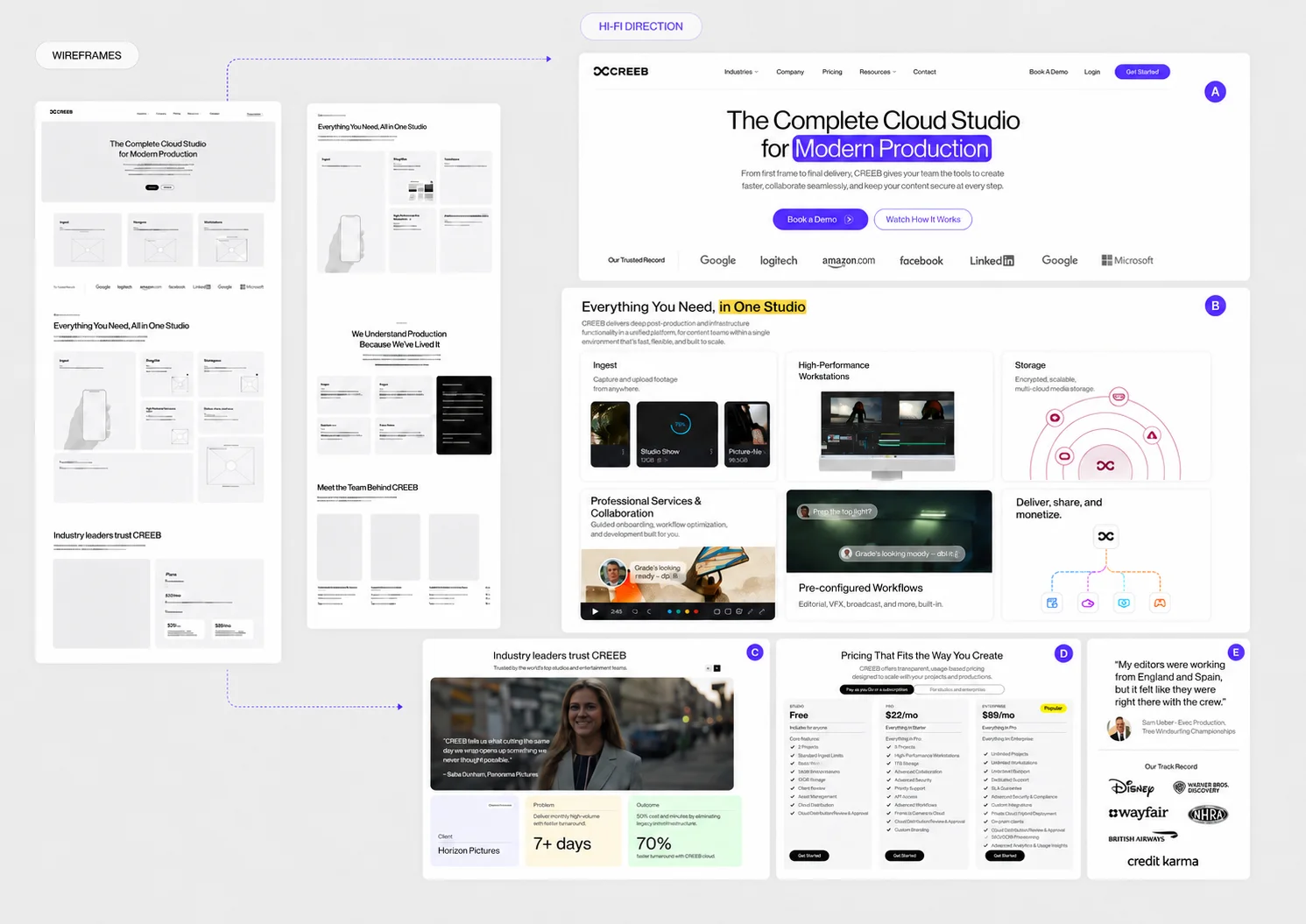Click Get Started under the $89/mo plan

point(1004,856)
